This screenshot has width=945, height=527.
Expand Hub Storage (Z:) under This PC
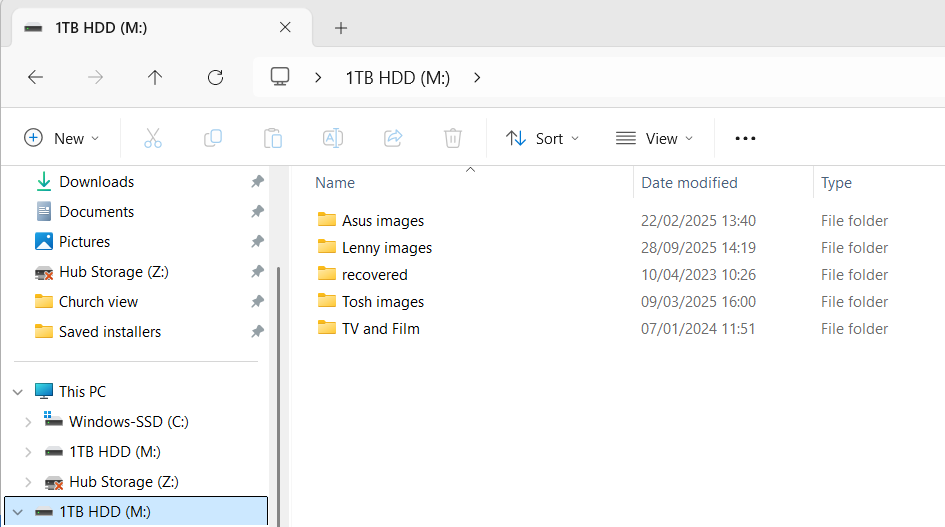coord(28,482)
